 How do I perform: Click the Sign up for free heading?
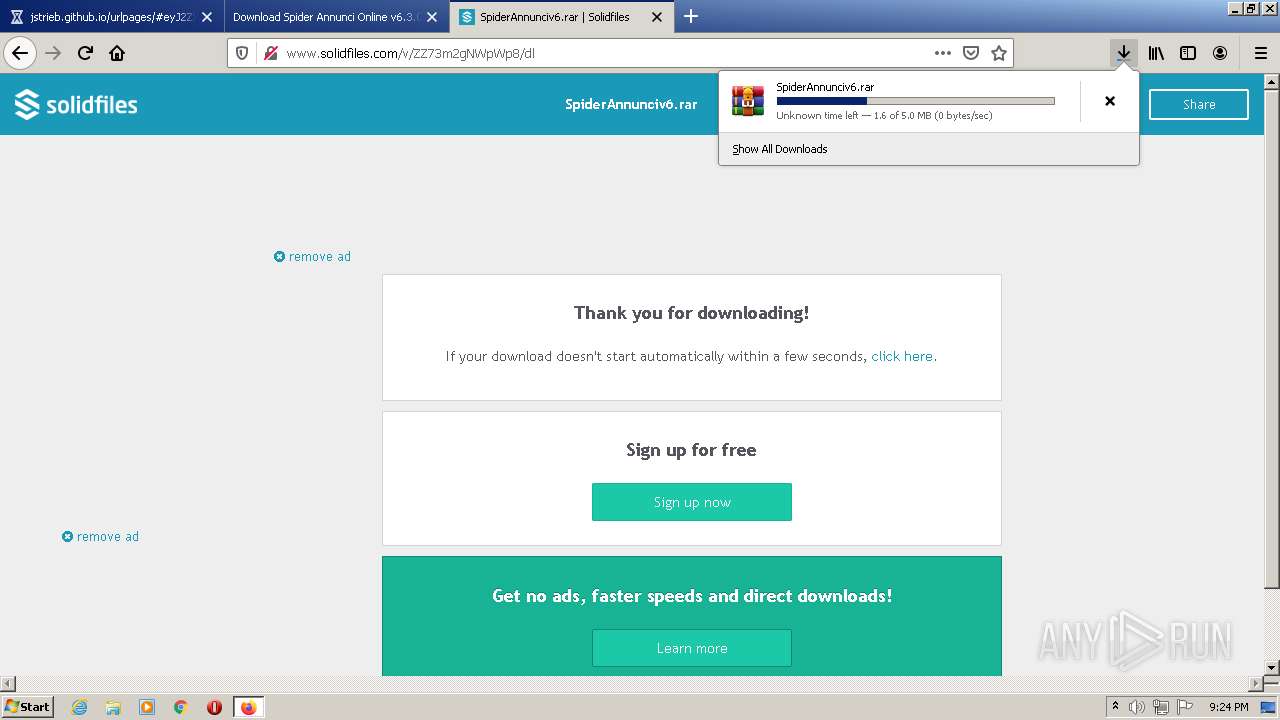[692, 450]
